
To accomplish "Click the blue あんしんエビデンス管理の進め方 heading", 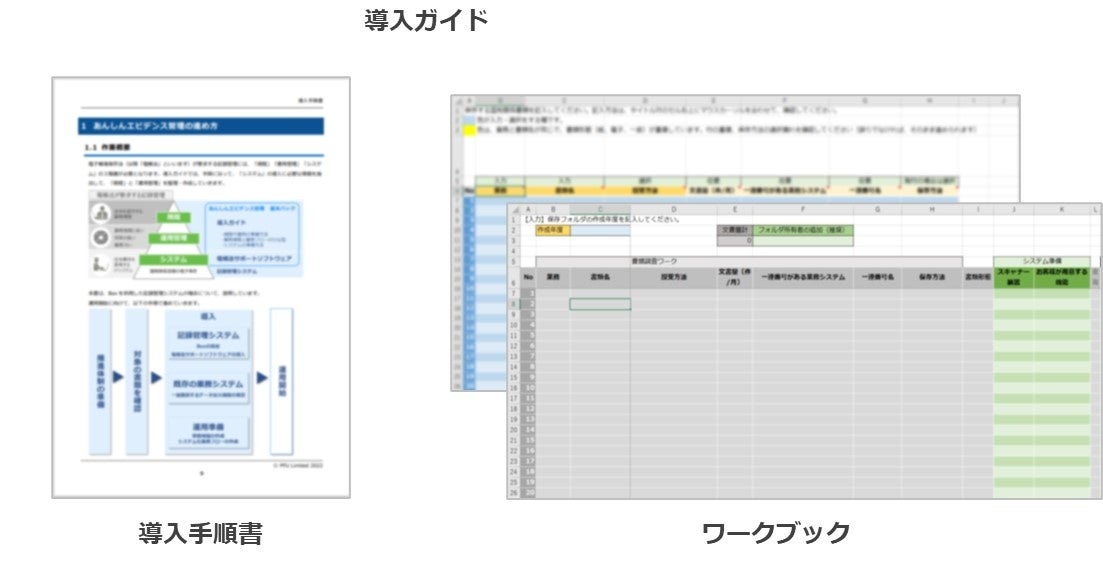I will (201, 126).
